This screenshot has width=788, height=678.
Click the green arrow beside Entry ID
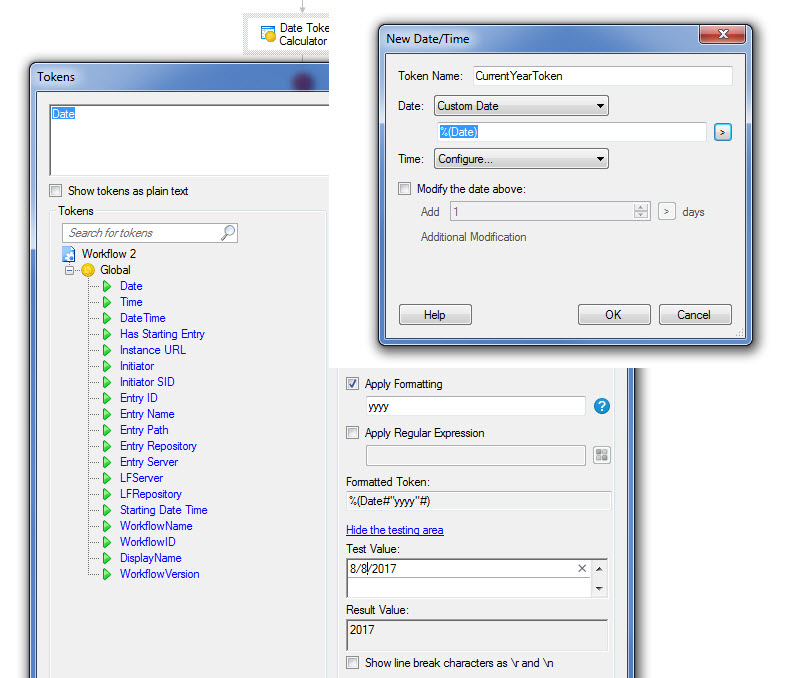[107, 398]
